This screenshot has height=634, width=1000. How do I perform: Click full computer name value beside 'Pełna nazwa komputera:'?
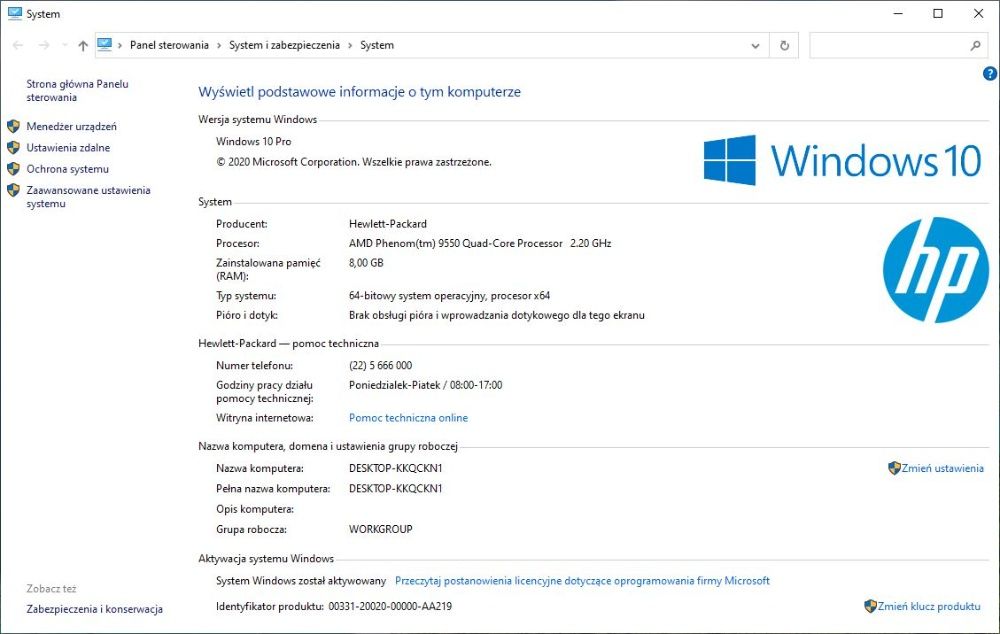(x=395, y=489)
